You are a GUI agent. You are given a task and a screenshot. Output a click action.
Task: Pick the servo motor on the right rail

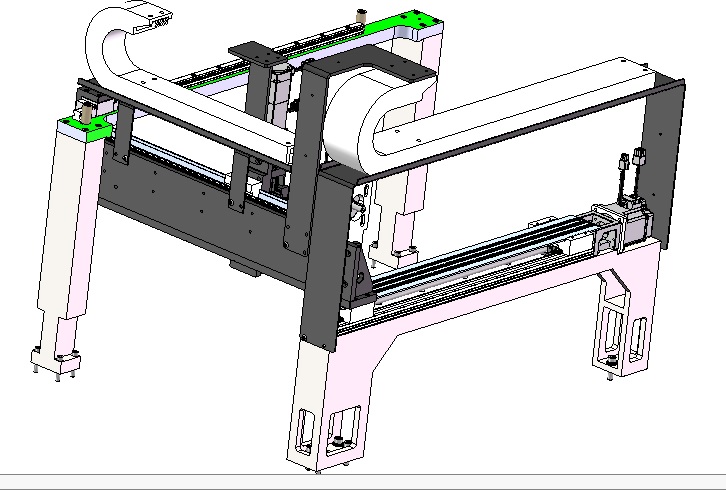point(637,220)
